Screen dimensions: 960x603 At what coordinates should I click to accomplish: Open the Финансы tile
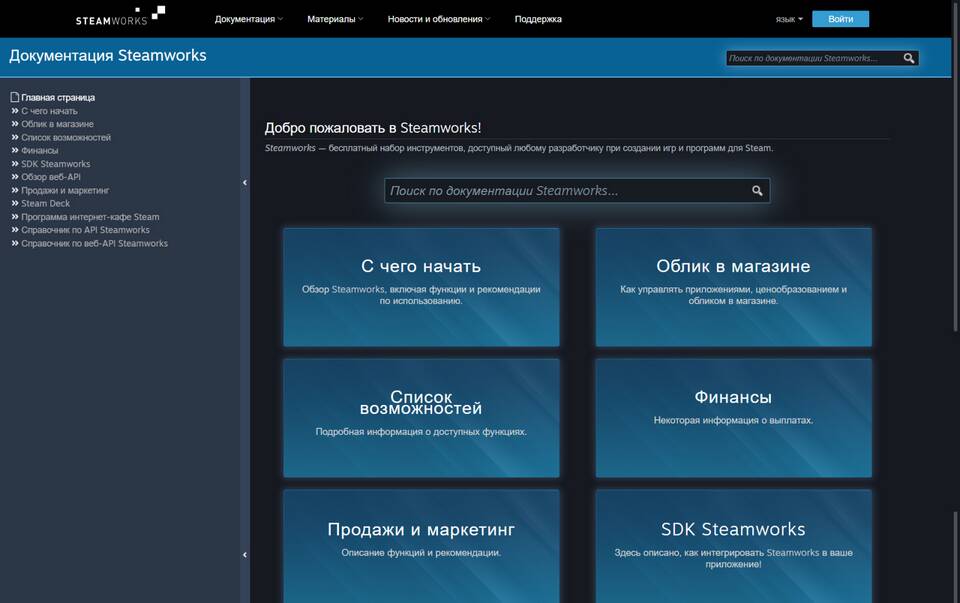coord(733,418)
